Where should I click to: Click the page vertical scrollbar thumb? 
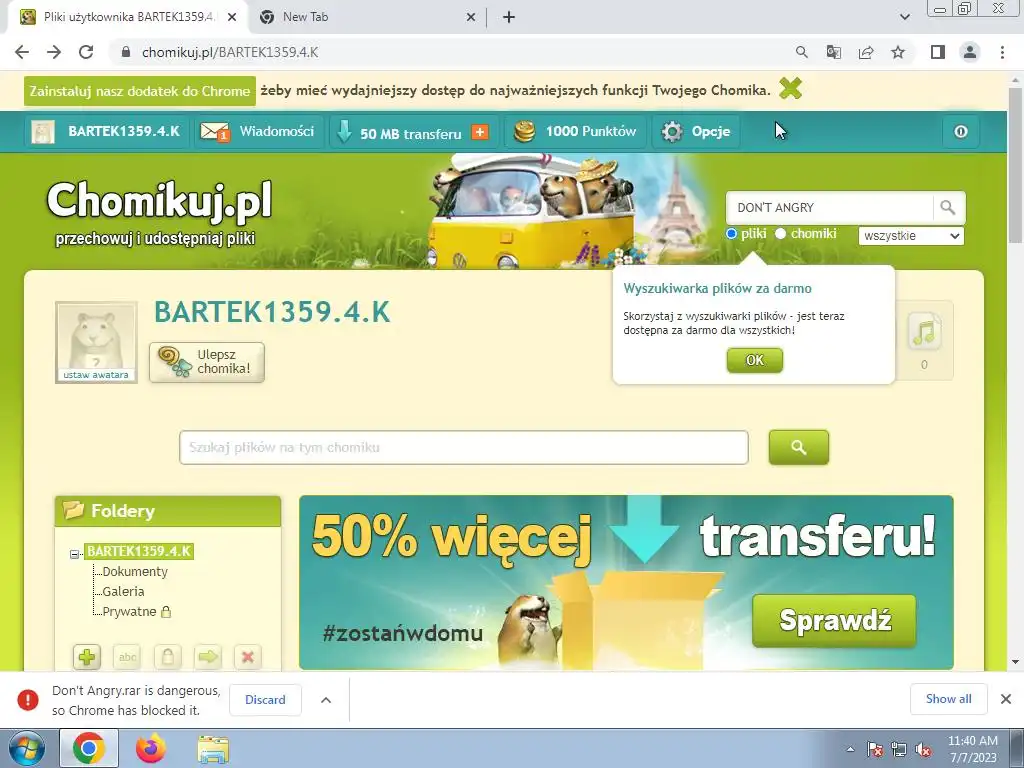pos(1016,165)
